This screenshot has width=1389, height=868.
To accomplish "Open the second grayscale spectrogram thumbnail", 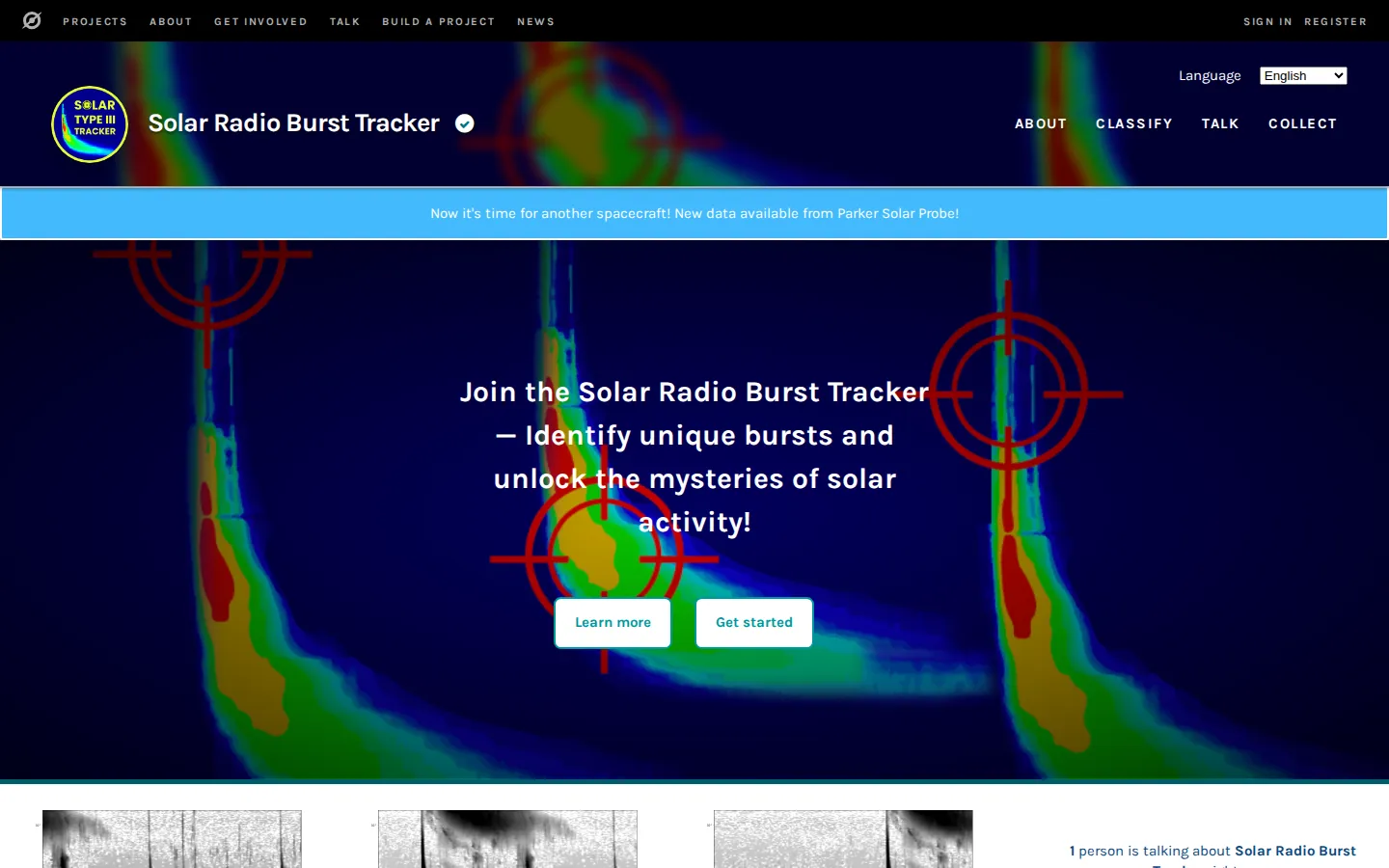I will pos(507,839).
